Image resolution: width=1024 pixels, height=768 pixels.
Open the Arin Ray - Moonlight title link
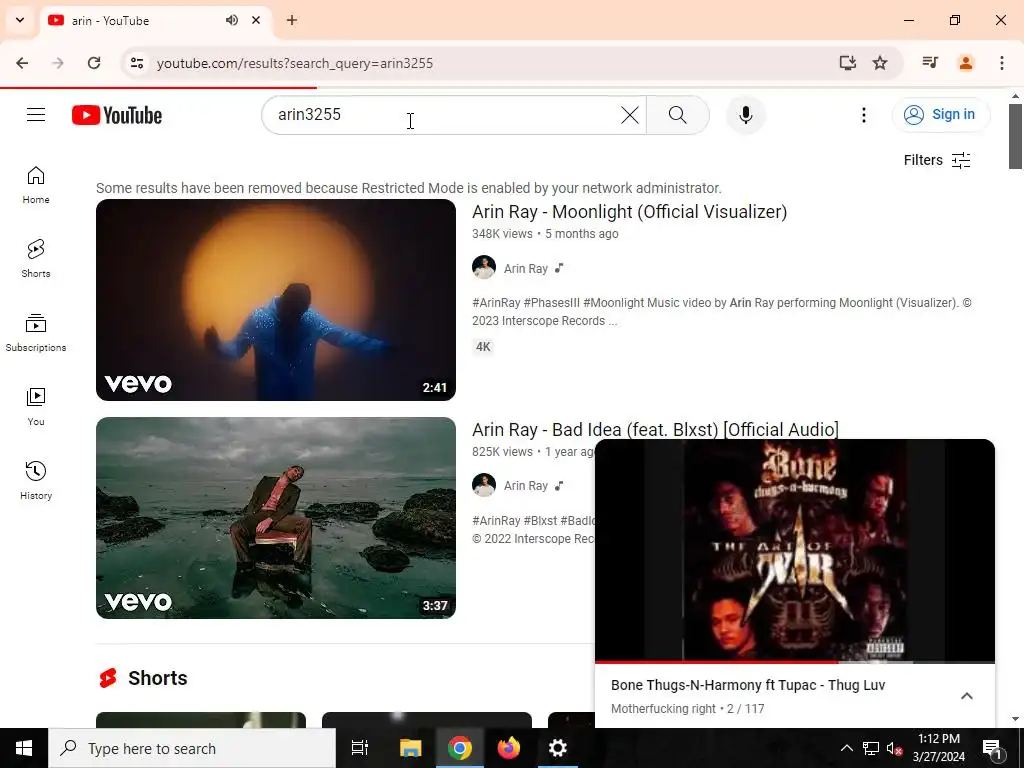[x=630, y=212]
